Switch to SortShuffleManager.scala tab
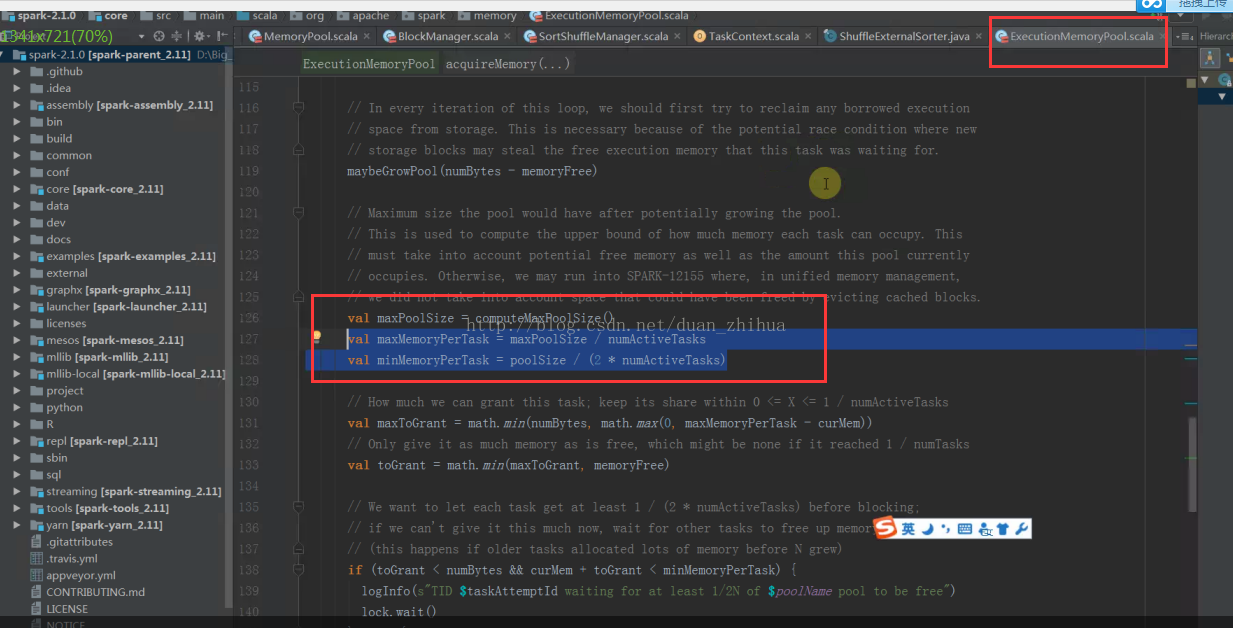Viewport: 1233px width, 628px height. coord(603,36)
